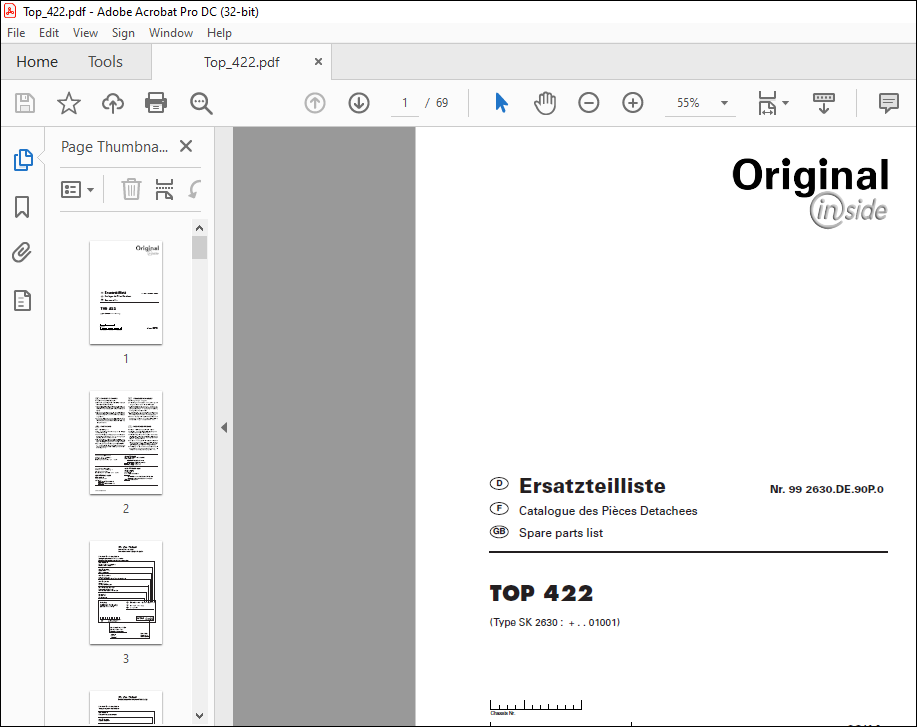Click the 55% zoom level field

tap(688, 103)
